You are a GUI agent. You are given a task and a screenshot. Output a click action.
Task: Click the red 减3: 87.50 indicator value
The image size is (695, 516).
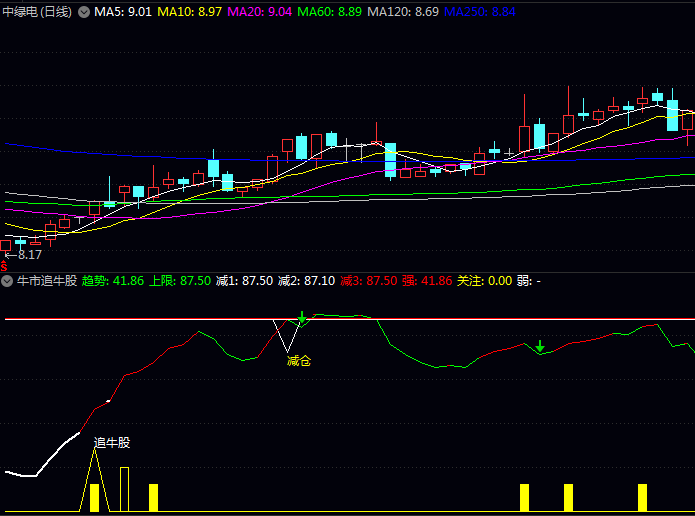click(369, 281)
